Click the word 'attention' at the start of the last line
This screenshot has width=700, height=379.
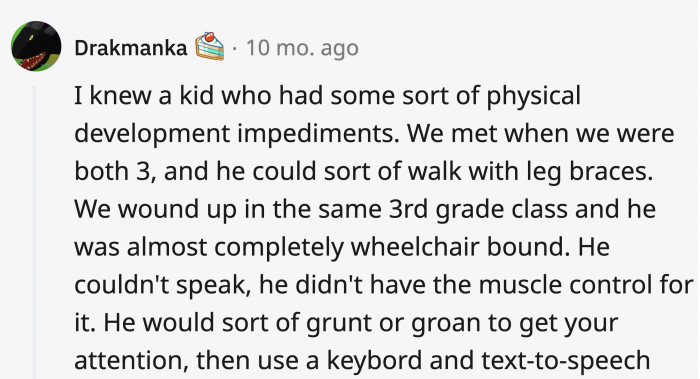(x=131, y=360)
